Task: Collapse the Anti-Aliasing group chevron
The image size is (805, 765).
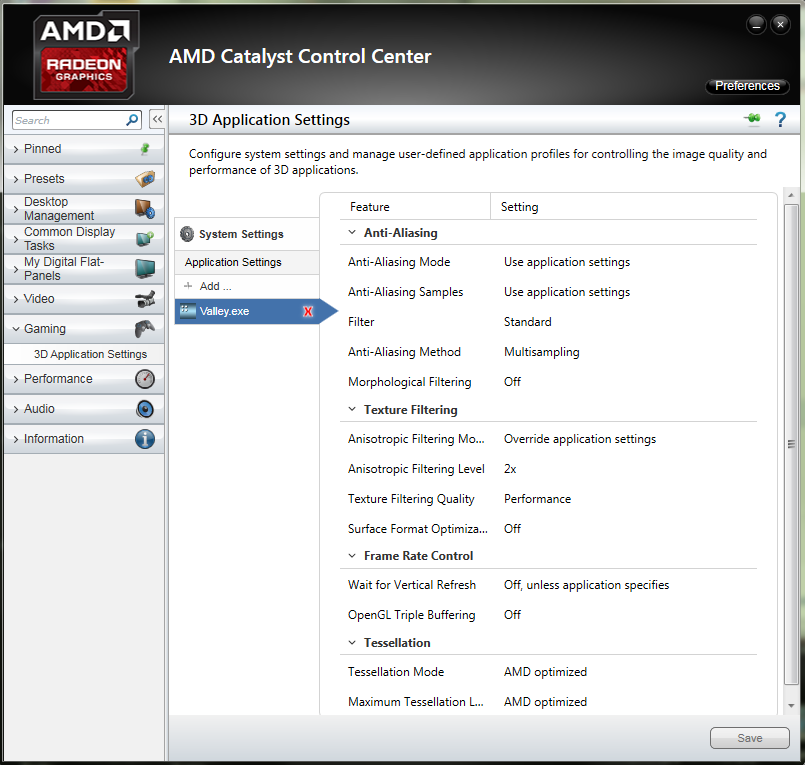Action: tap(352, 233)
